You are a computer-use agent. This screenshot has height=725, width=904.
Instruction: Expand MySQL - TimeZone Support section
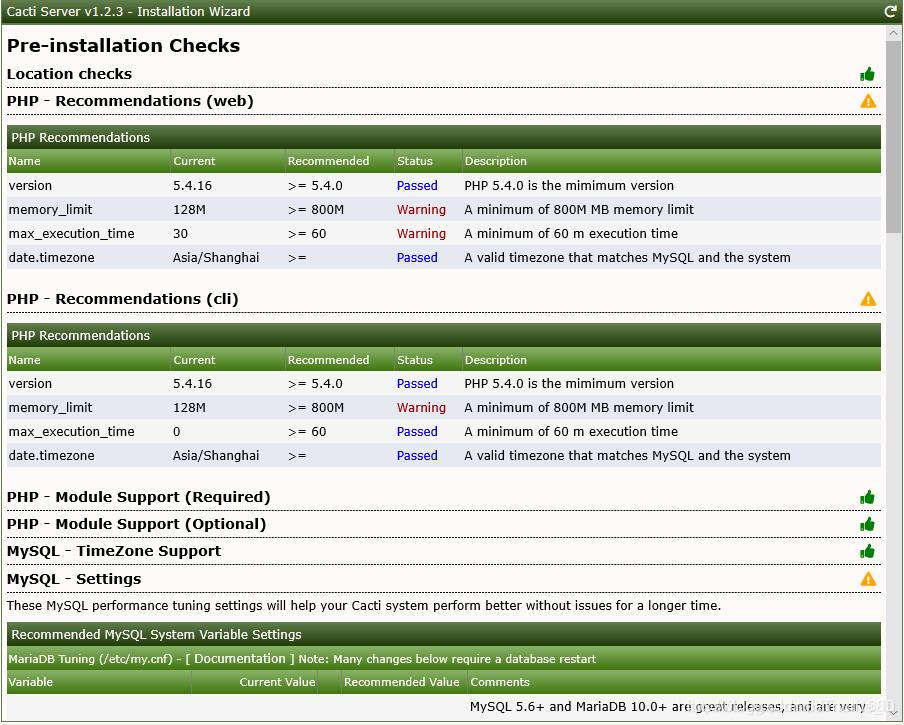tap(114, 551)
